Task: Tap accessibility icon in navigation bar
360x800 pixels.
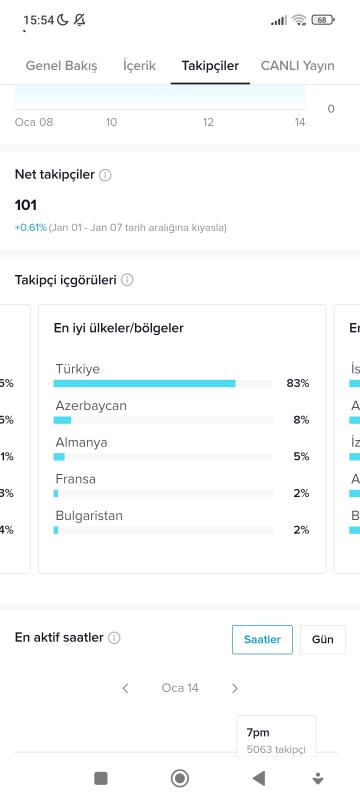Action: pyautogui.click(x=318, y=779)
